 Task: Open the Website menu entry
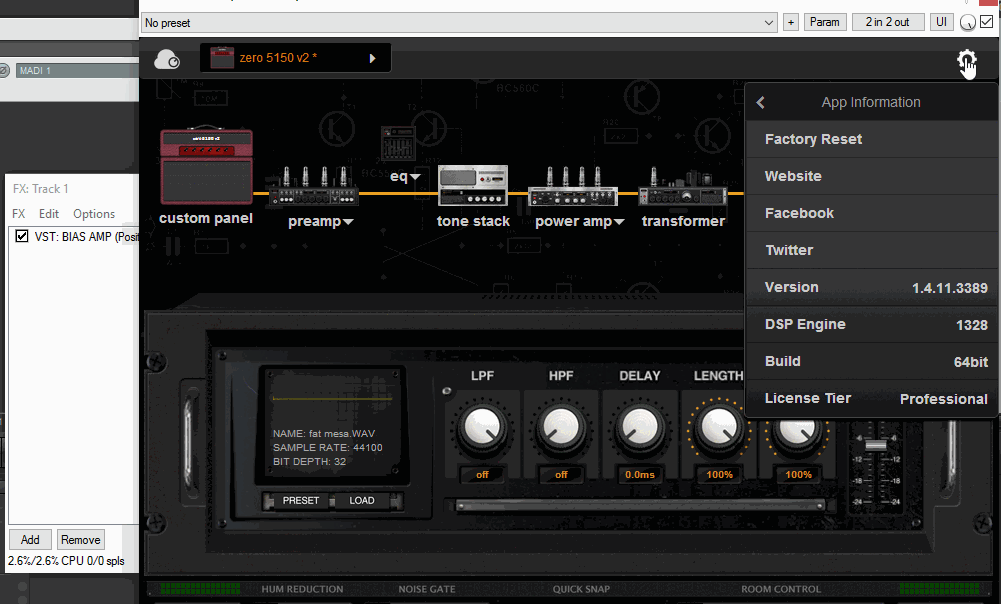tap(871, 176)
